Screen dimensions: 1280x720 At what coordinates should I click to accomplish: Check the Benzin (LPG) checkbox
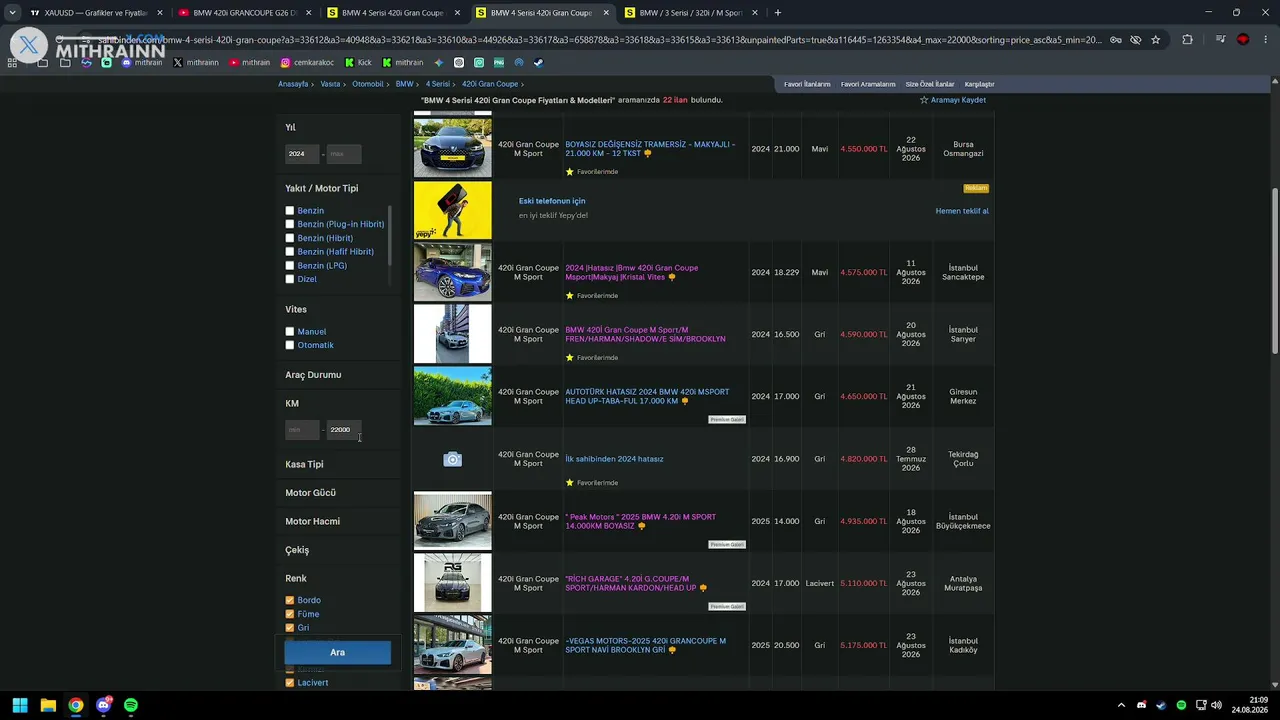(x=290, y=266)
